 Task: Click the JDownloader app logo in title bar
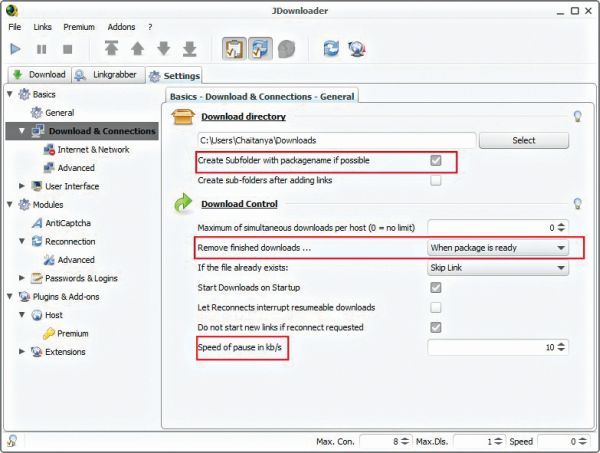12,10
